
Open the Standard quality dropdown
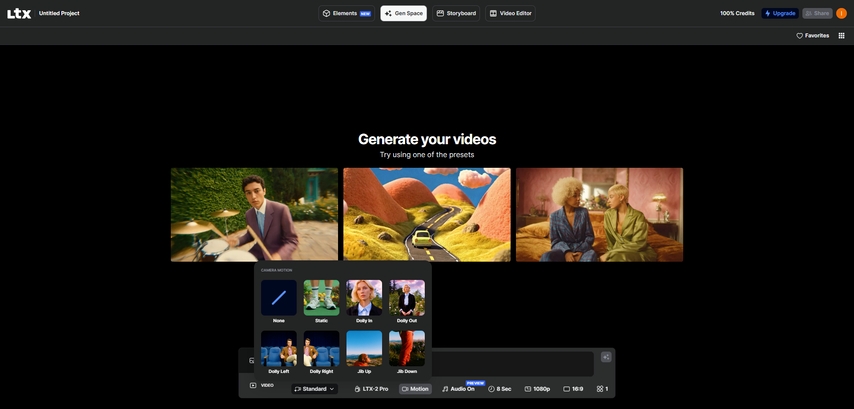point(314,389)
